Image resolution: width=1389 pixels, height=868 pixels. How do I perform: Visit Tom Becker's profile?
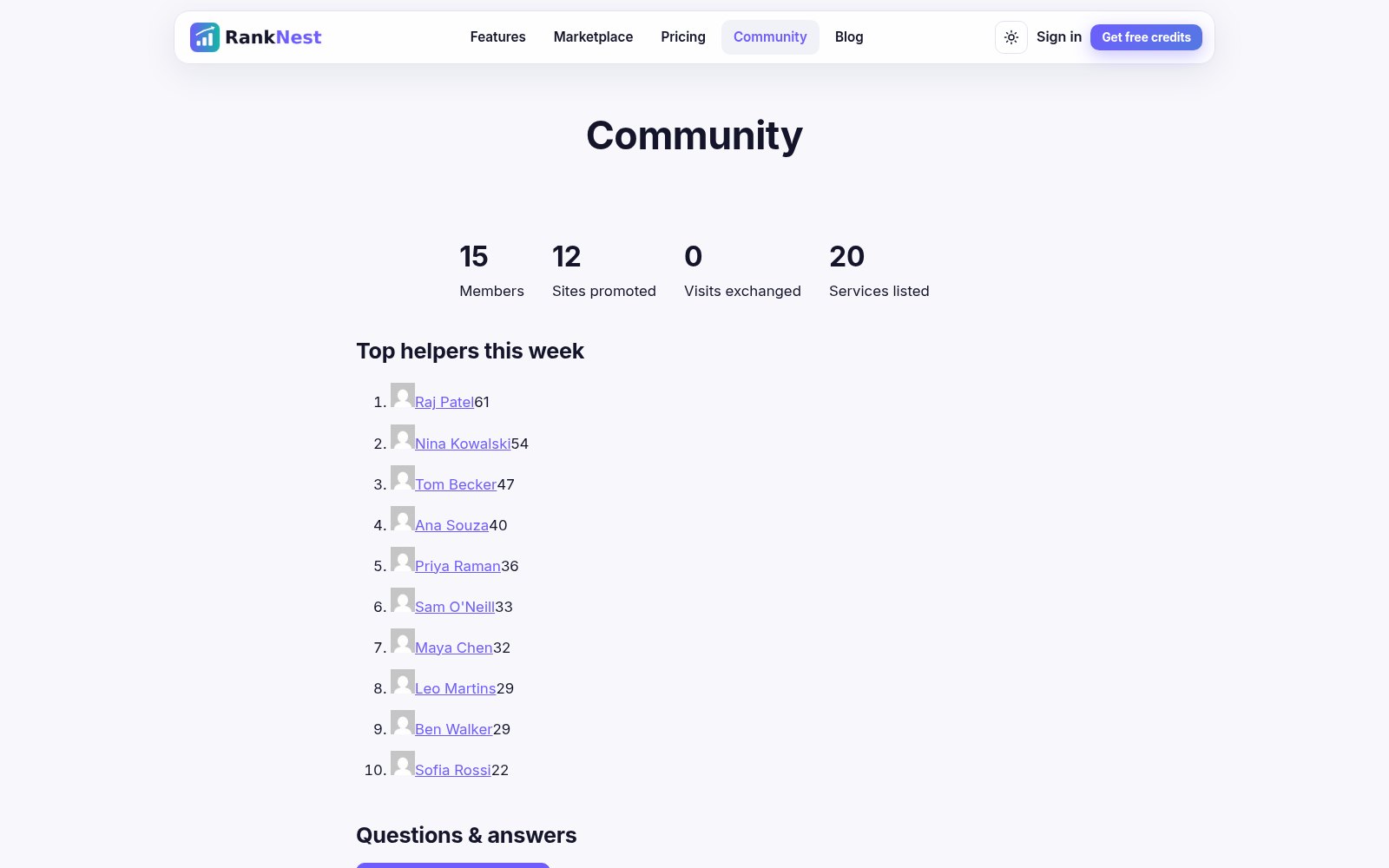pos(456,484)
